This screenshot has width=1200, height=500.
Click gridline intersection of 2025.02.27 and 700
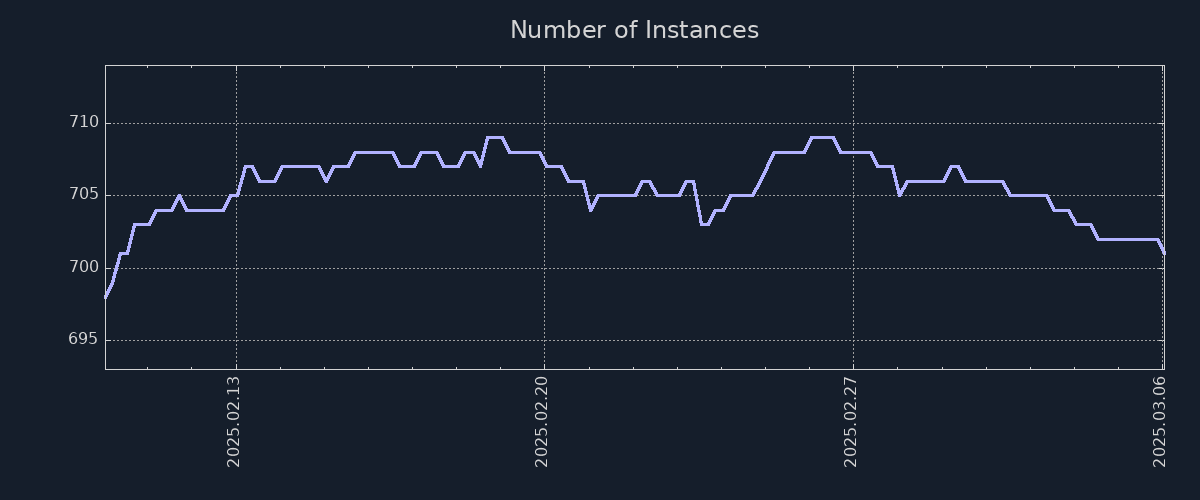pyautogui.click(x=853, y=267)
